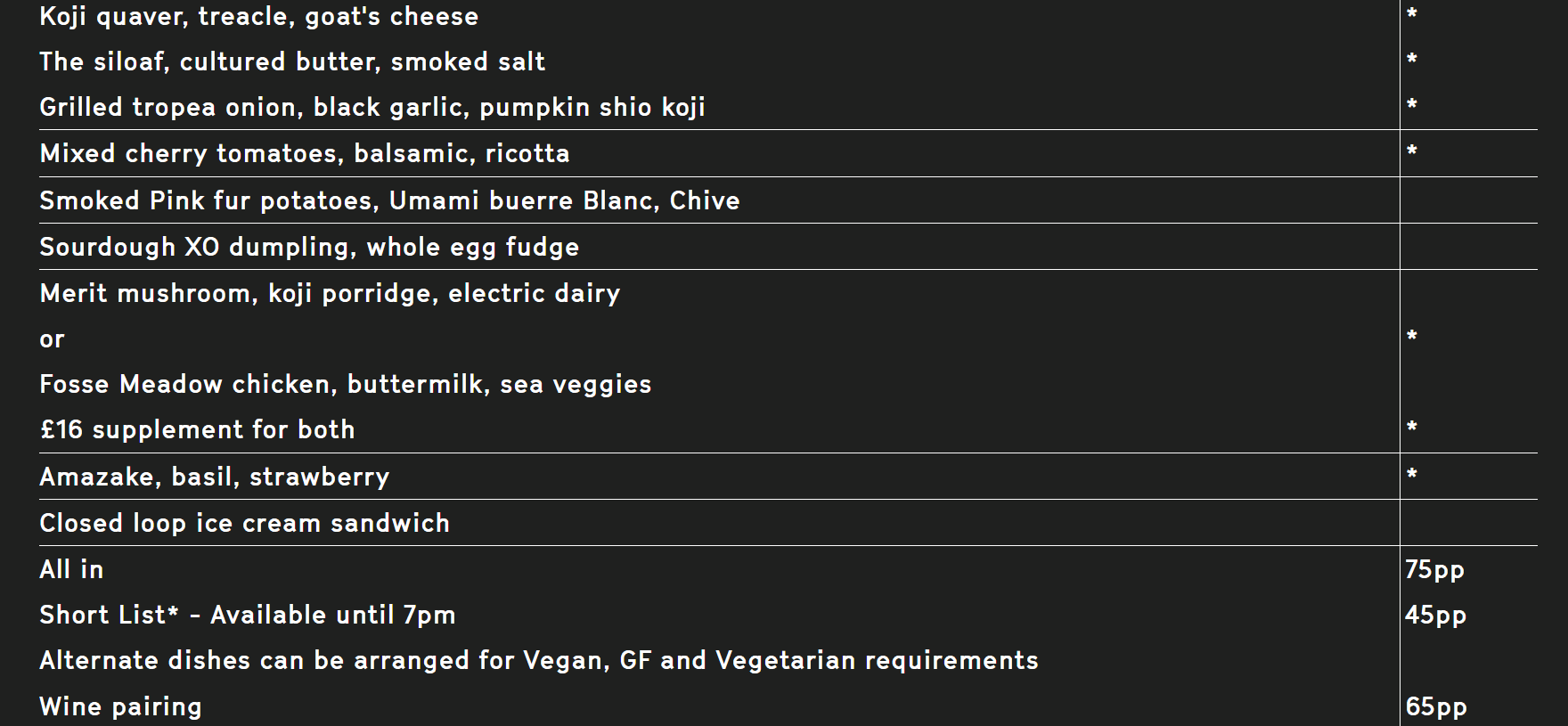Viewport: 1568px width, 726px height.
Task: Select Mixed cherry tomatoes, balsamic, ricotta
Action: (x=305, y=154)
